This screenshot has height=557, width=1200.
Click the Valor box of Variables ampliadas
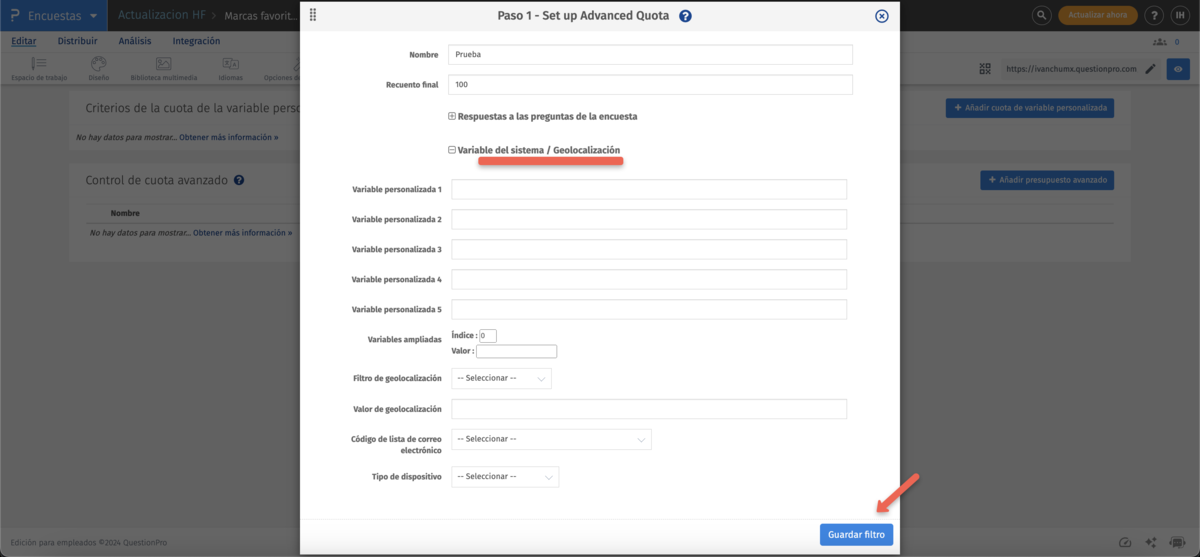click(516, 351)
